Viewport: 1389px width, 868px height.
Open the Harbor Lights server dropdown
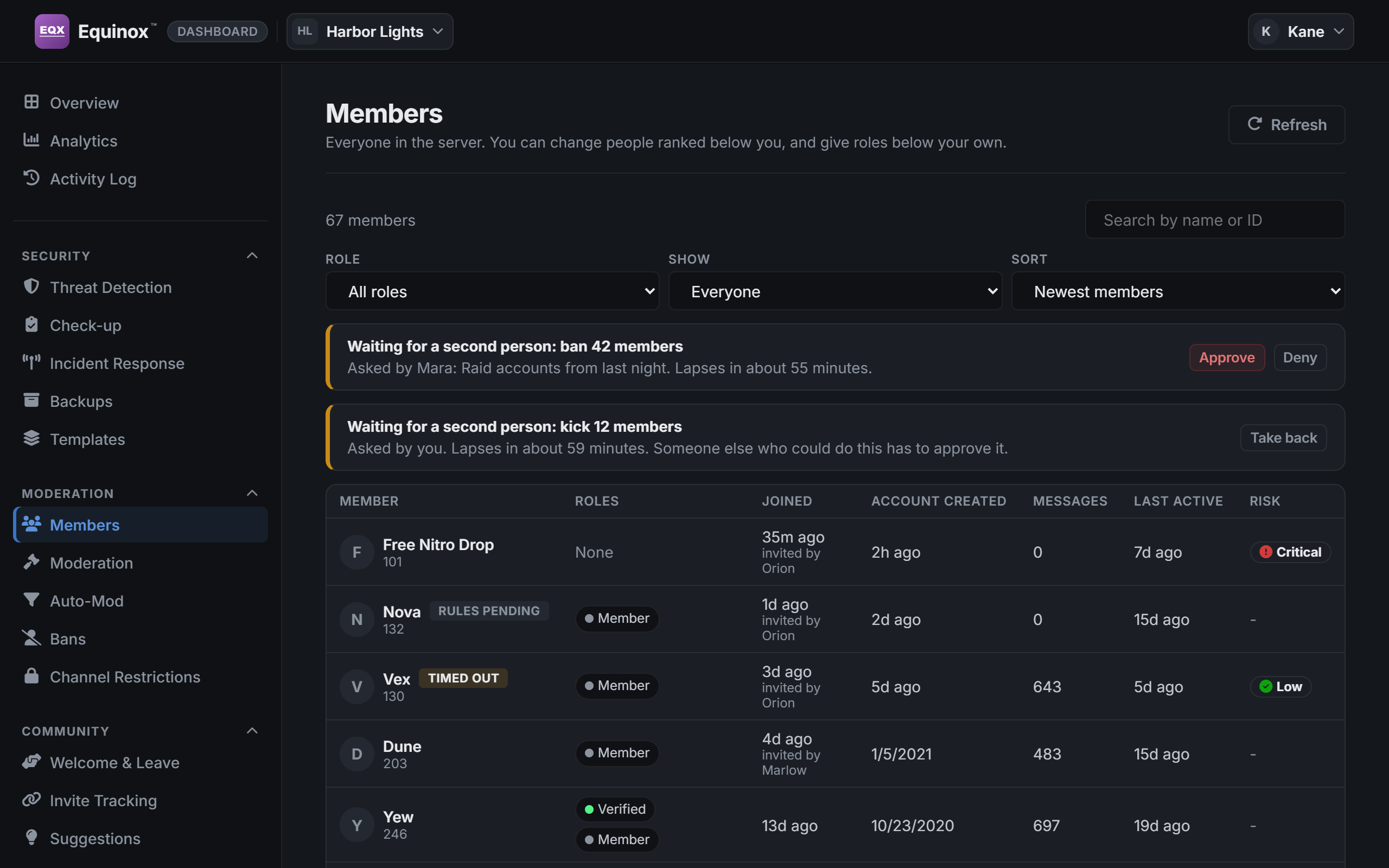click(x=369, y=31)
